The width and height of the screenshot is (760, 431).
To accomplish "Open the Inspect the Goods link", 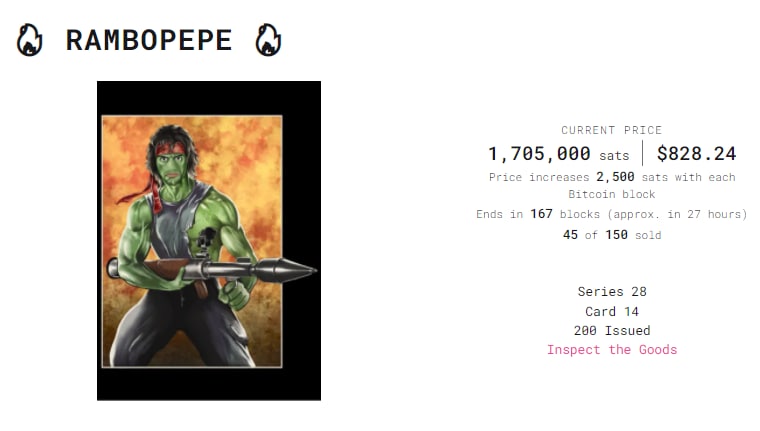I will tap(611, 350).
